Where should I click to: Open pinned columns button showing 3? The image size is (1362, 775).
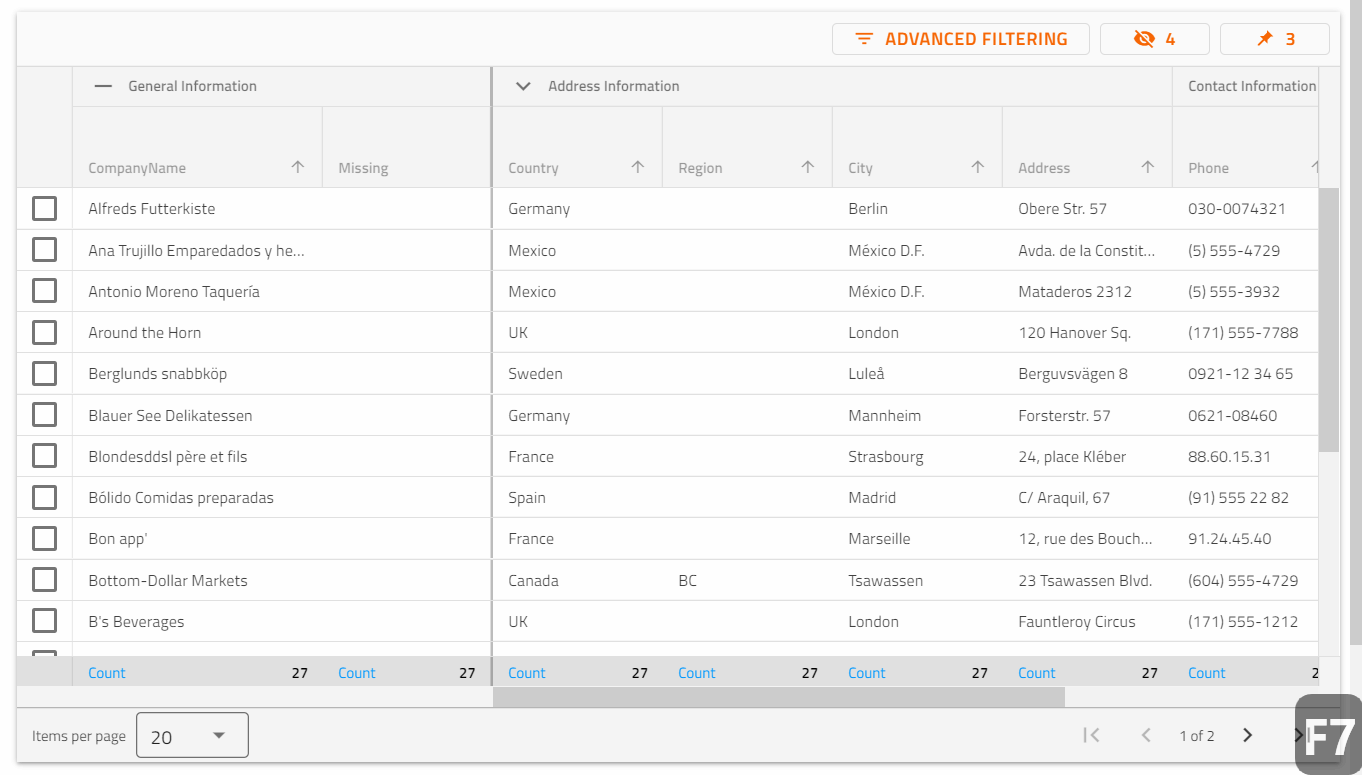point(1274,39)
